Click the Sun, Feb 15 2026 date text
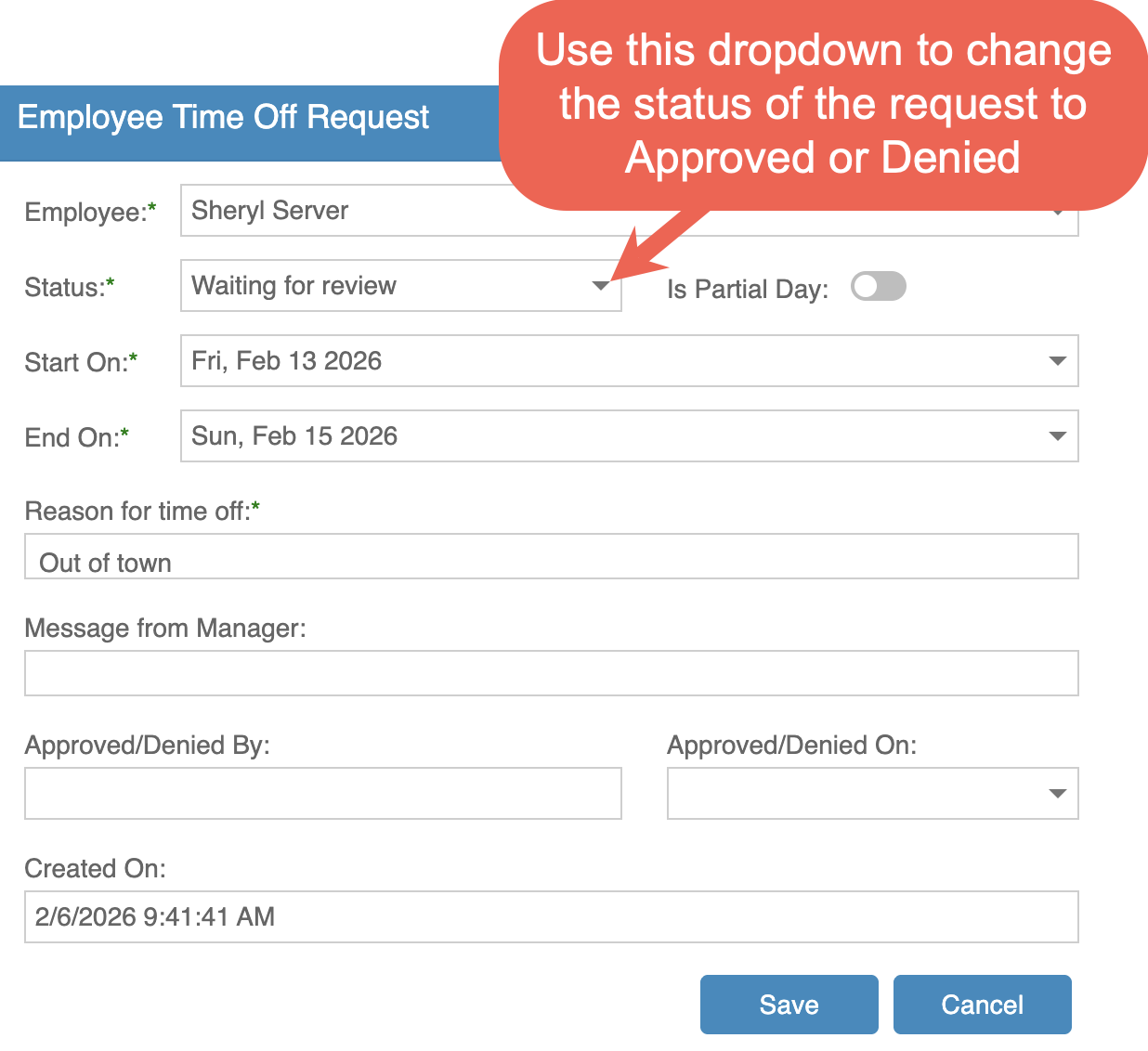The width and height of the screenshot is (1148, 1051). click(x=294, y=436)
